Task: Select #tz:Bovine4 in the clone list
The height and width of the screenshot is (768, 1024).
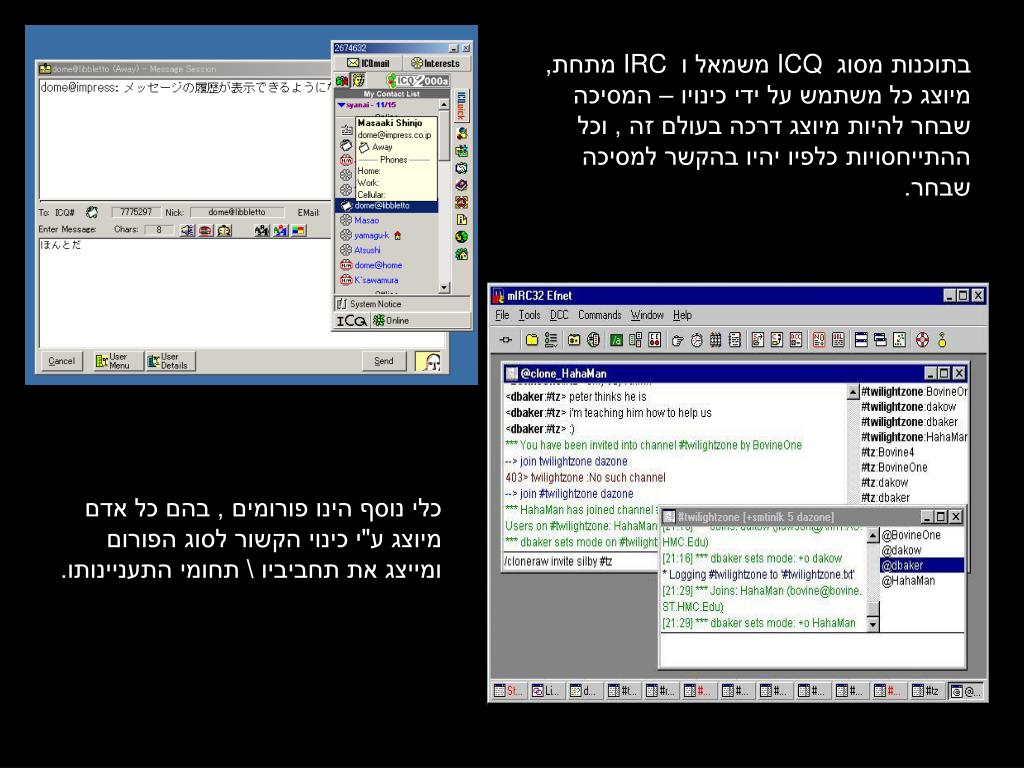Action: point(888,452)
